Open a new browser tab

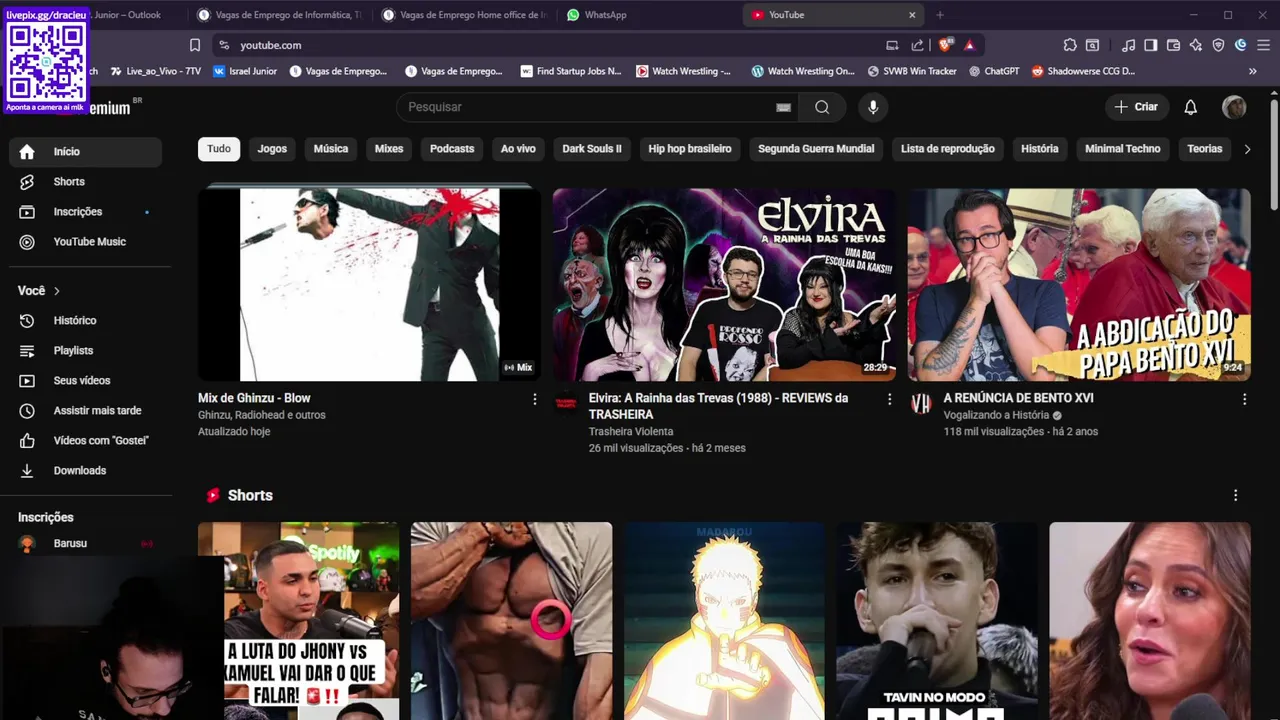pos(940,15)
